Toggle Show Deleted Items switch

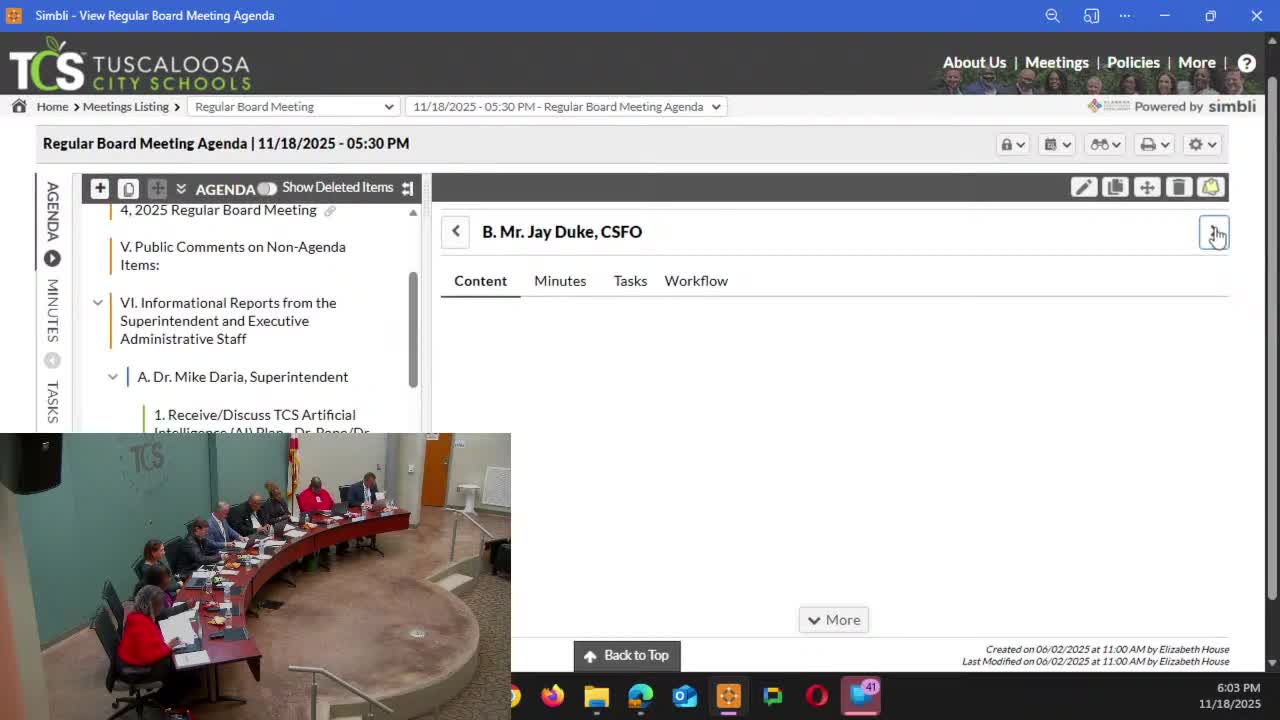266,188
